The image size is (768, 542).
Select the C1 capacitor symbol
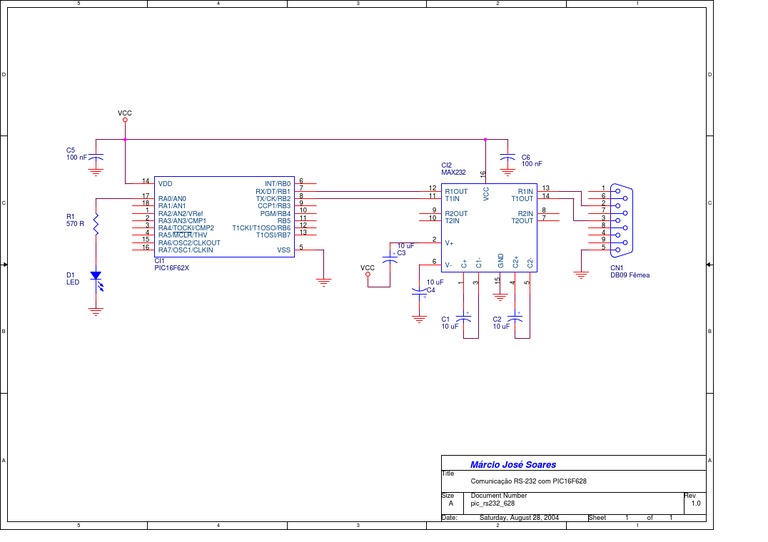(463, 318)
